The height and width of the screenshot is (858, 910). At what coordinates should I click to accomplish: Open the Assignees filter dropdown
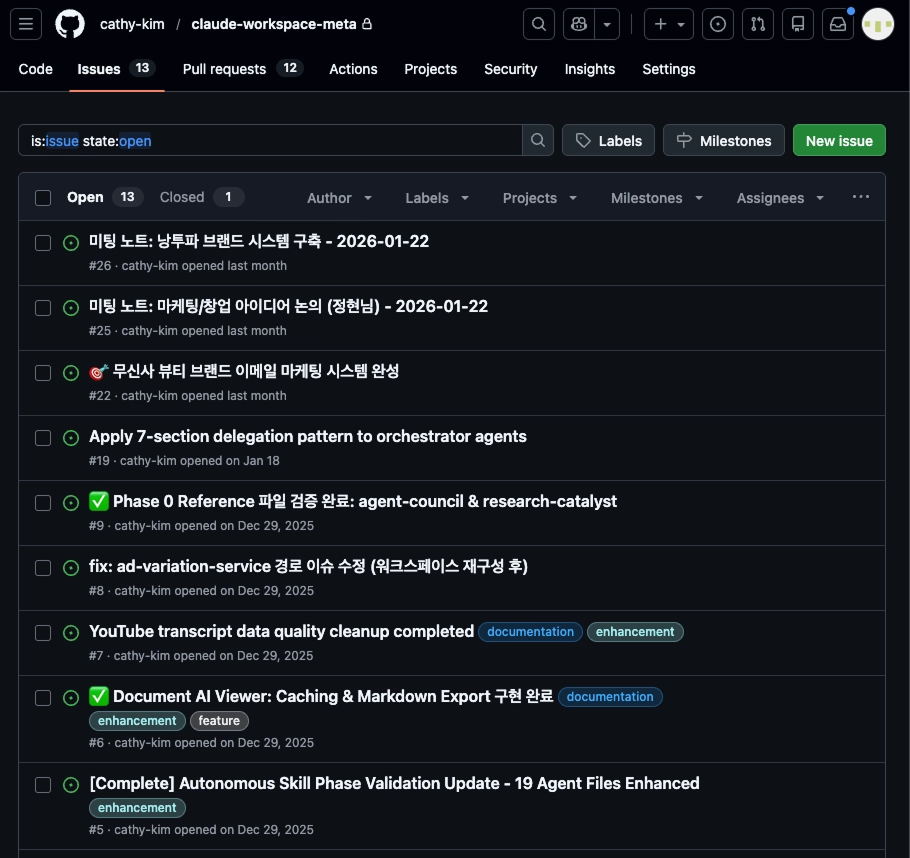pos(779,197)
